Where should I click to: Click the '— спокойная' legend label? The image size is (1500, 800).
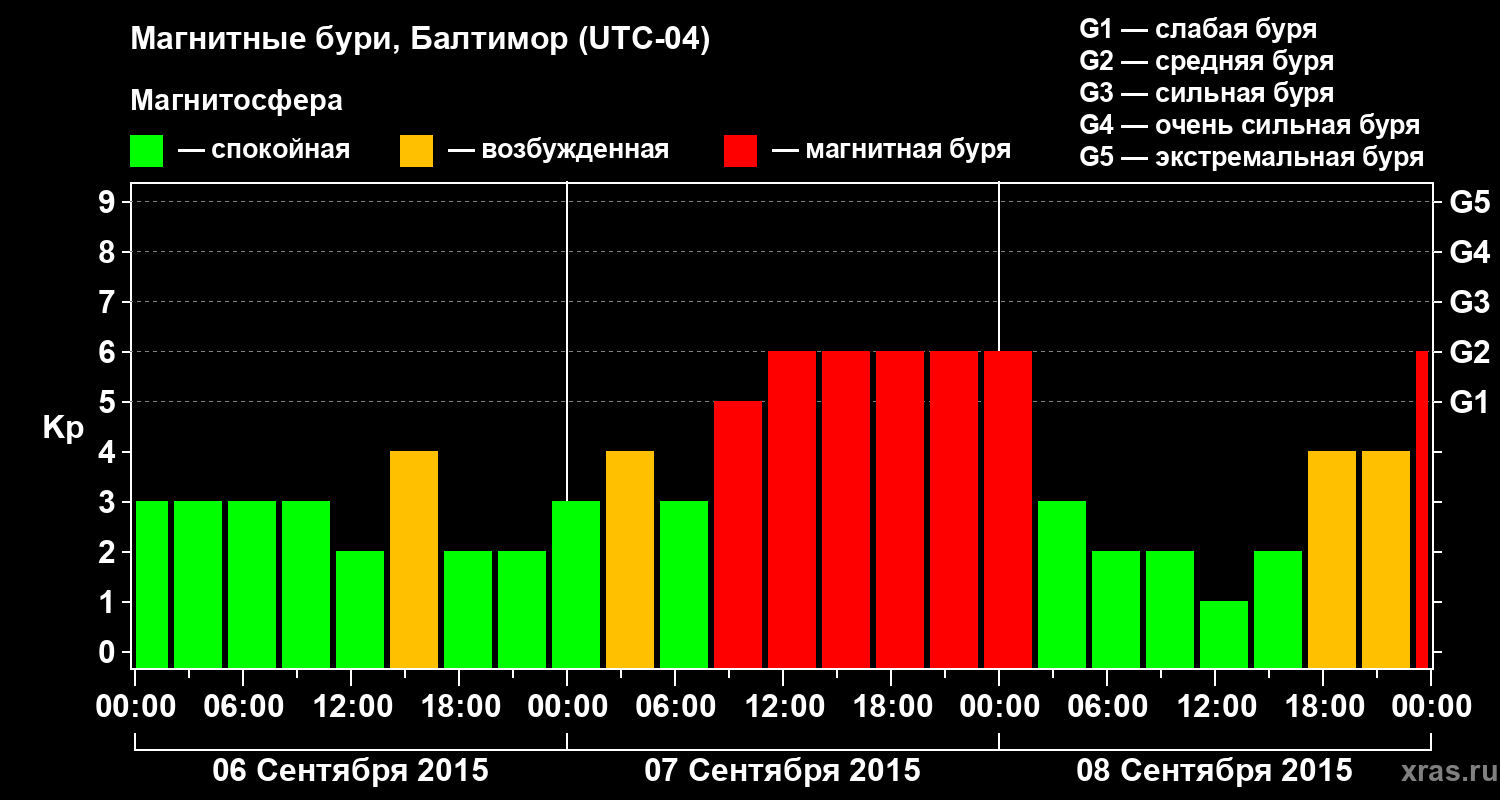coord(264,150)
